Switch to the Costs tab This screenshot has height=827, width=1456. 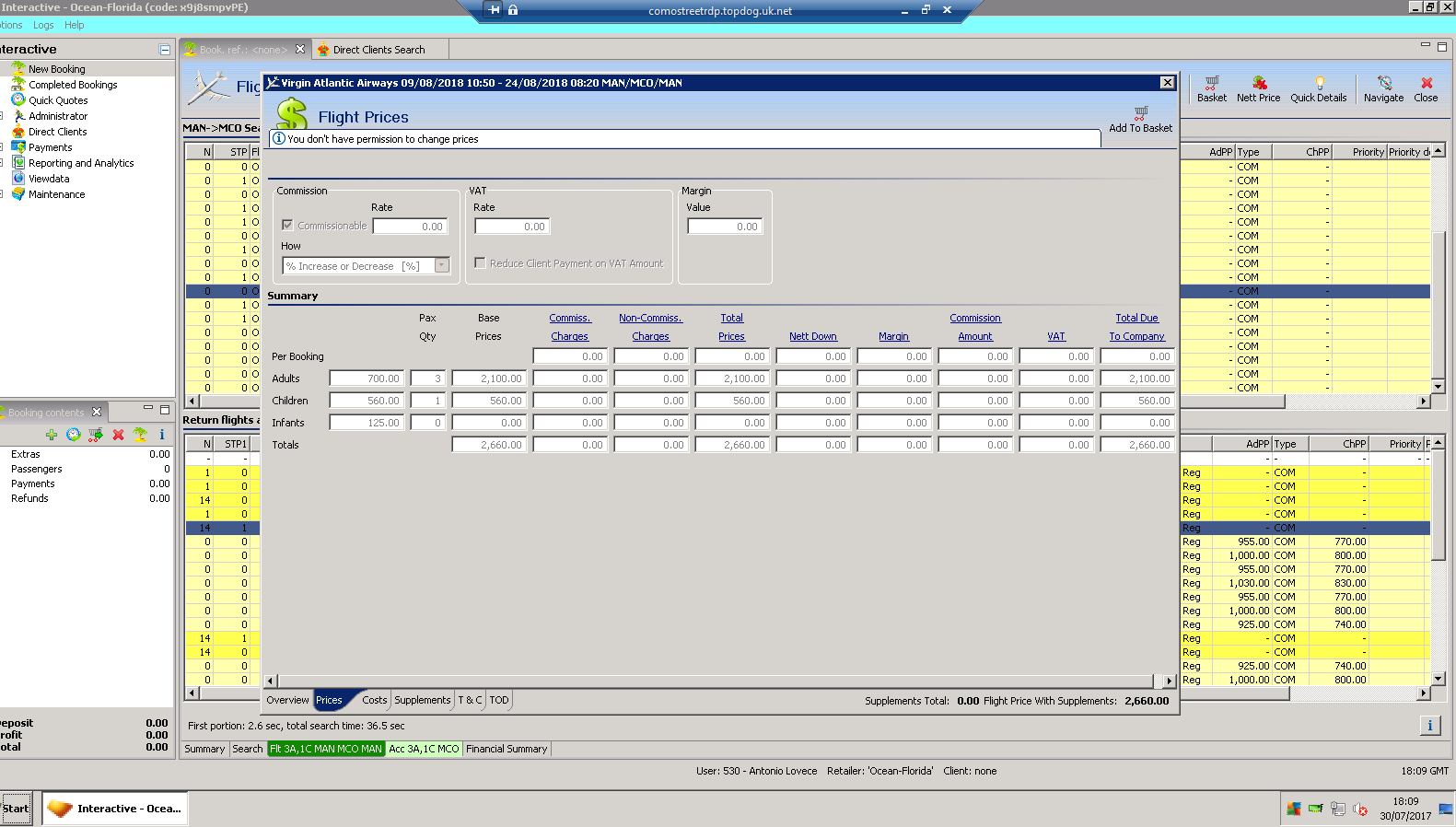tap(374, 700)
